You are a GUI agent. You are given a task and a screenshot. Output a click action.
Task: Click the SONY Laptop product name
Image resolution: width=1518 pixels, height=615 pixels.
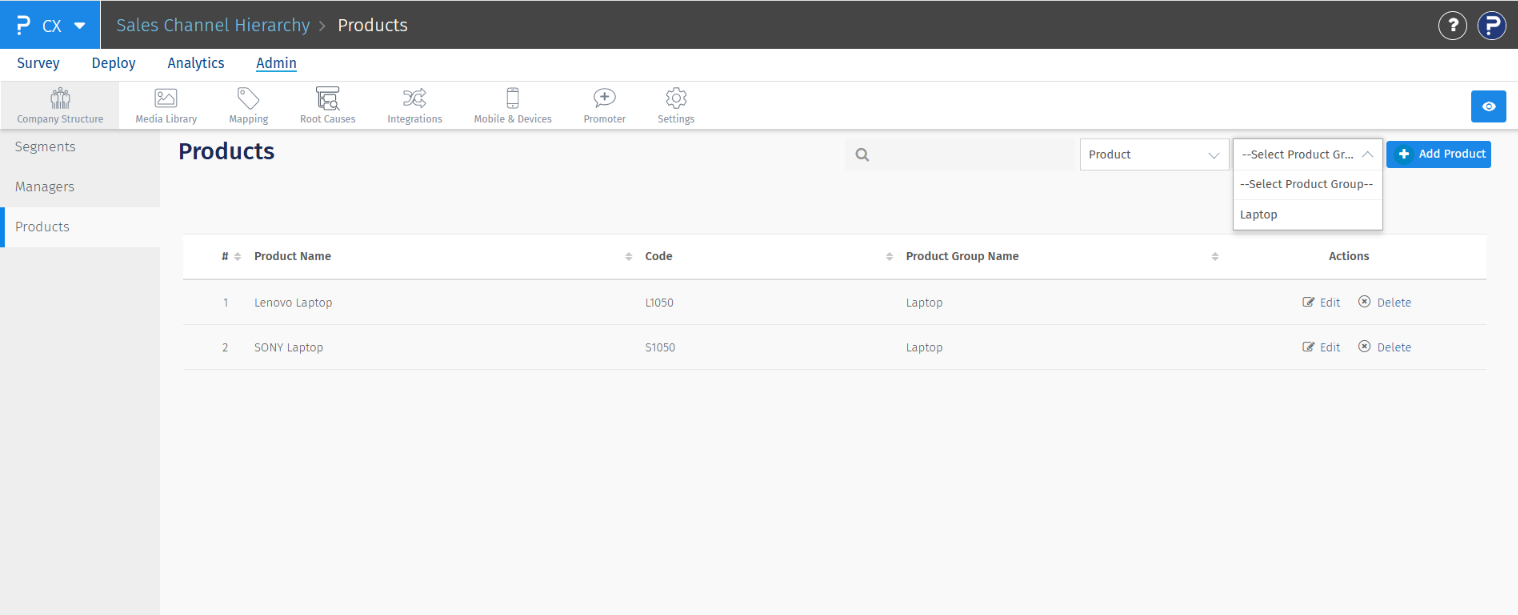point(288,347)
